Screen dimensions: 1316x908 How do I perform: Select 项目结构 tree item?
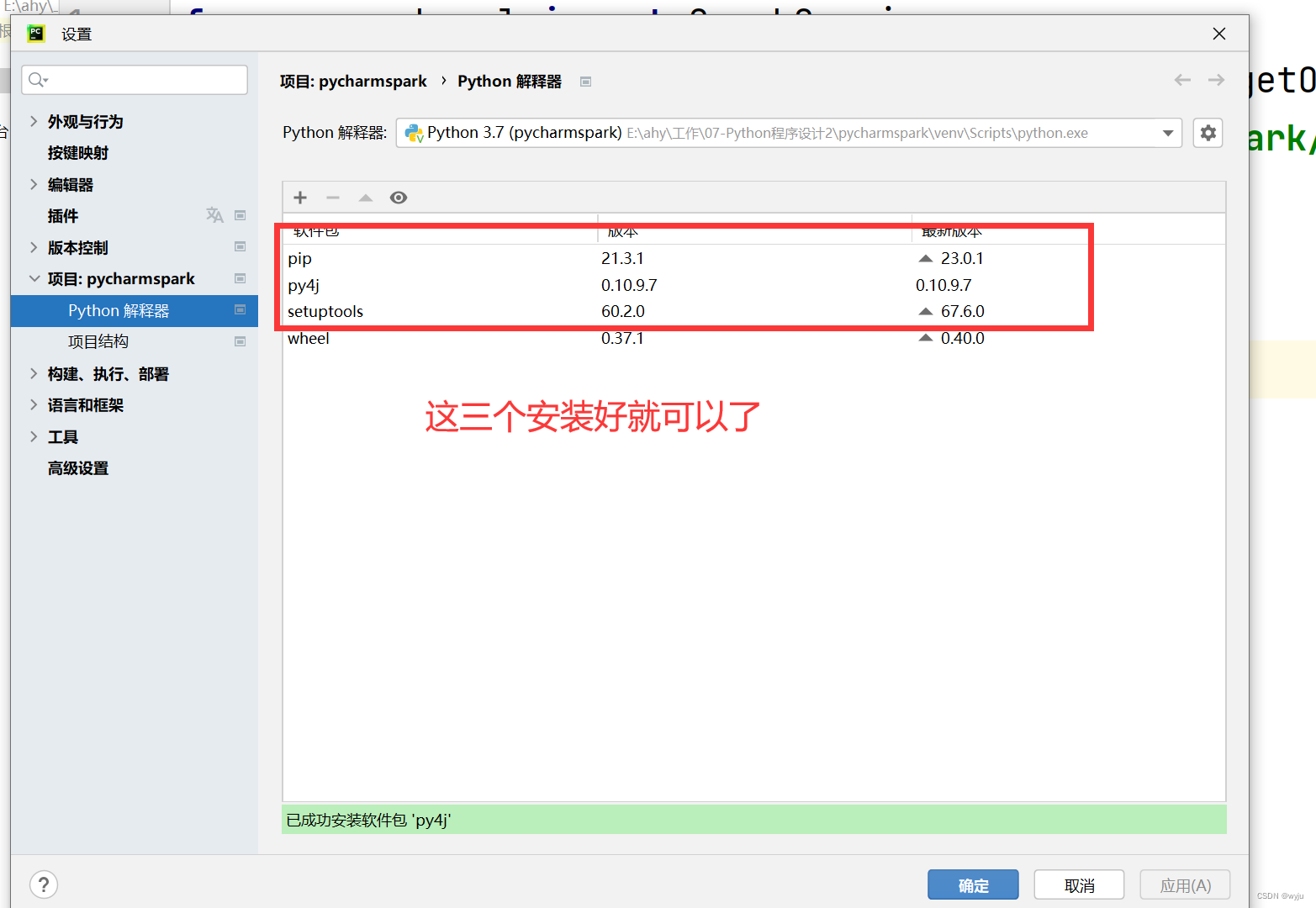tap(98, 341)
